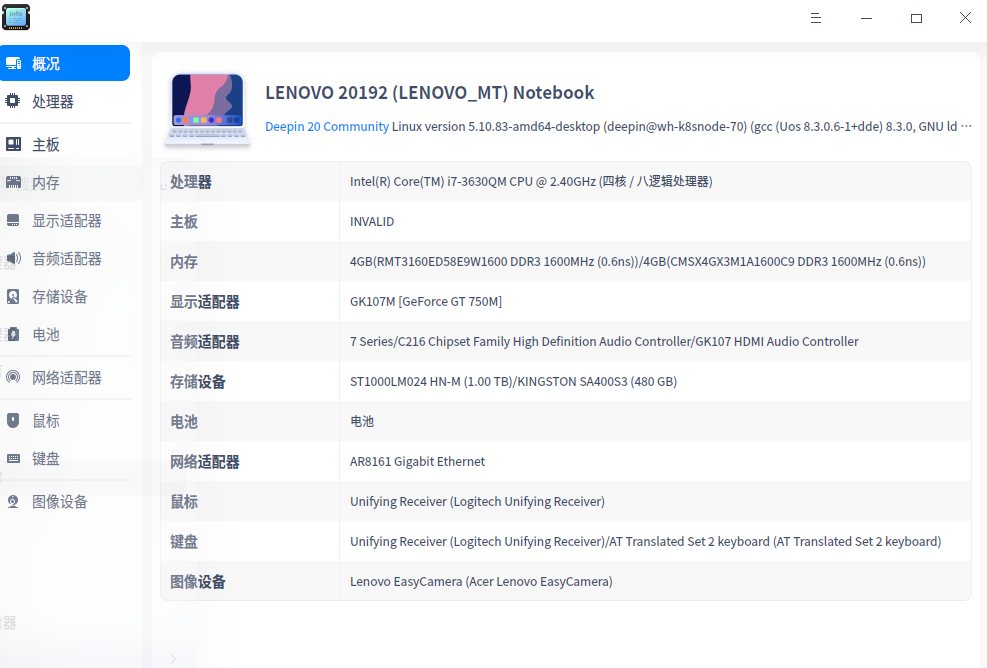
Task: Open the 显示适配器 sidebar page
Action: click(65, 220)
